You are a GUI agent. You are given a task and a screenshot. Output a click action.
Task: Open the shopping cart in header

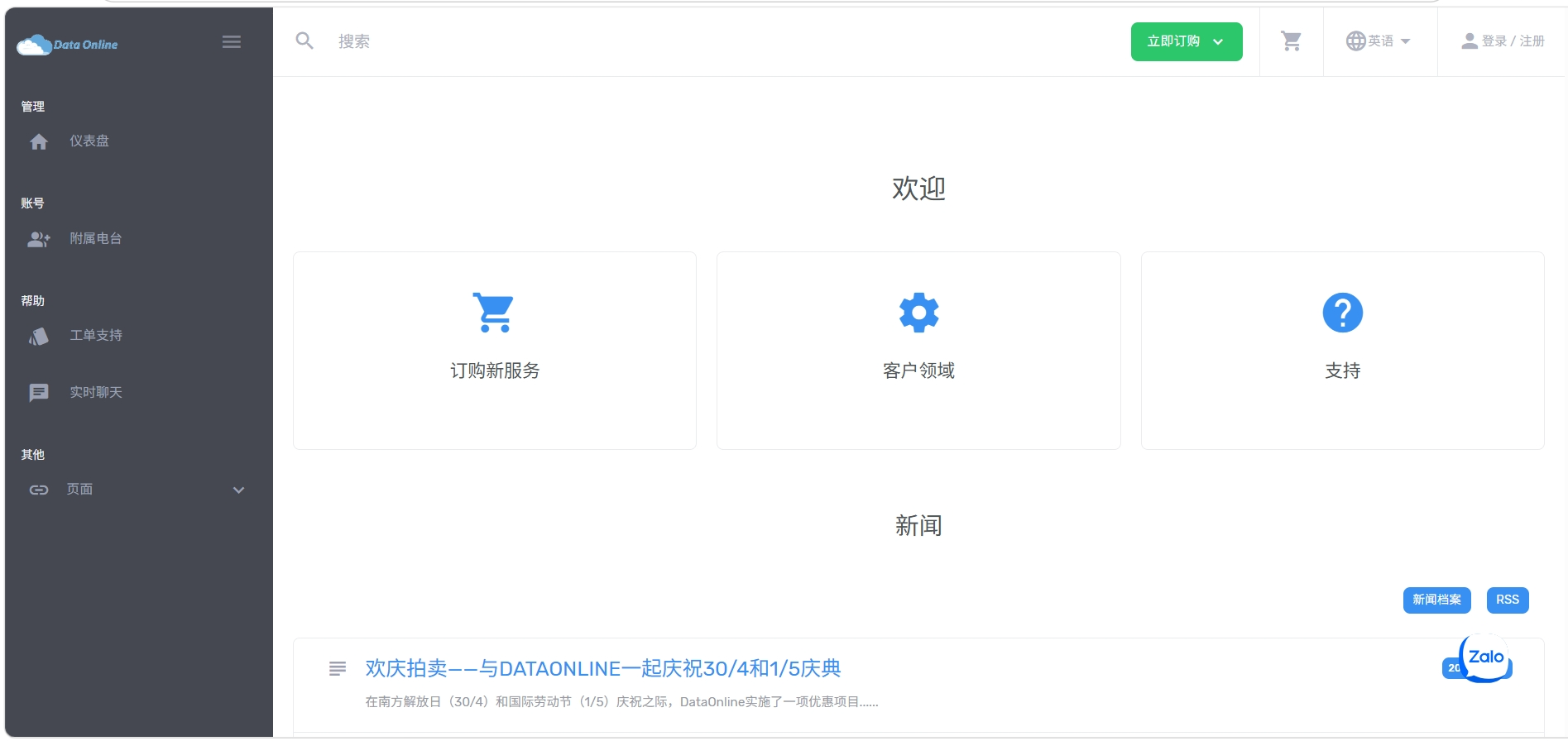coord(1291,41)
